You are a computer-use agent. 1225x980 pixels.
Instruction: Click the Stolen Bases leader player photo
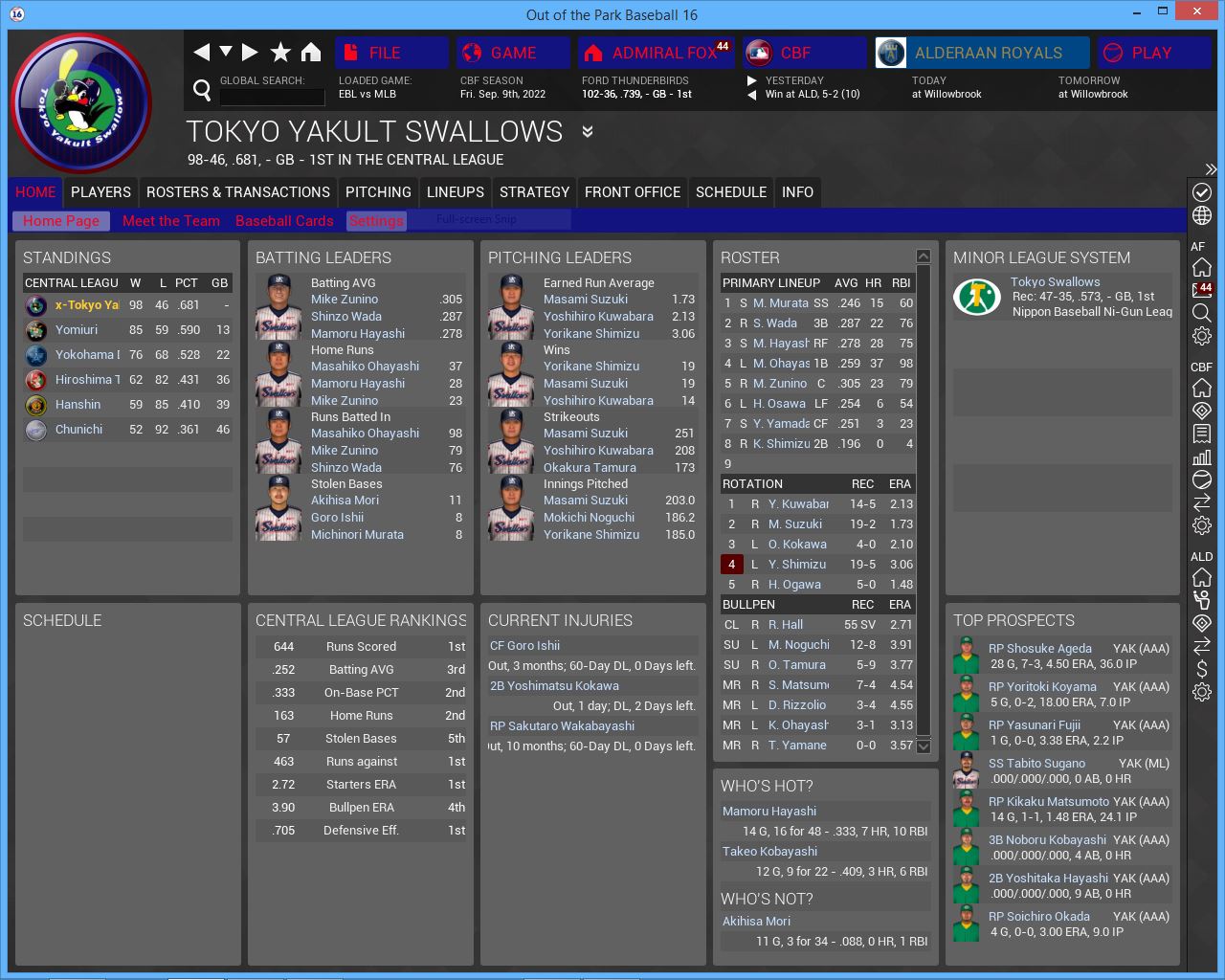click(x=278, y=508)
